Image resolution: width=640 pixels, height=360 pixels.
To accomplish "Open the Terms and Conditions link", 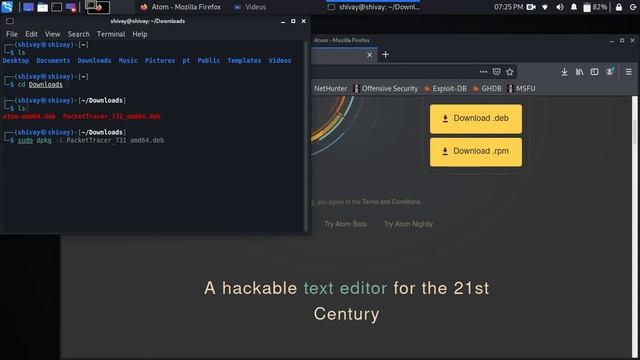I will pos(391,202).
